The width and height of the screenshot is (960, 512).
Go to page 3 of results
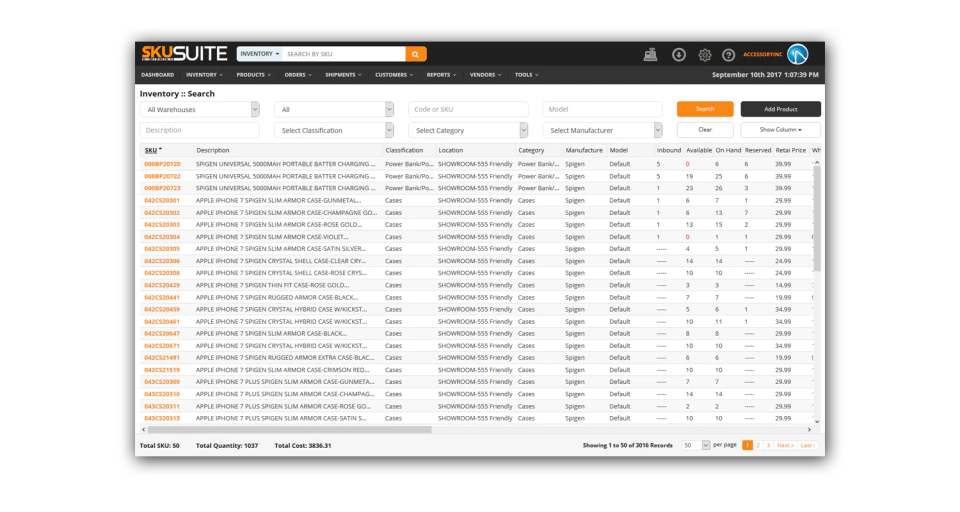pos(768,445)
